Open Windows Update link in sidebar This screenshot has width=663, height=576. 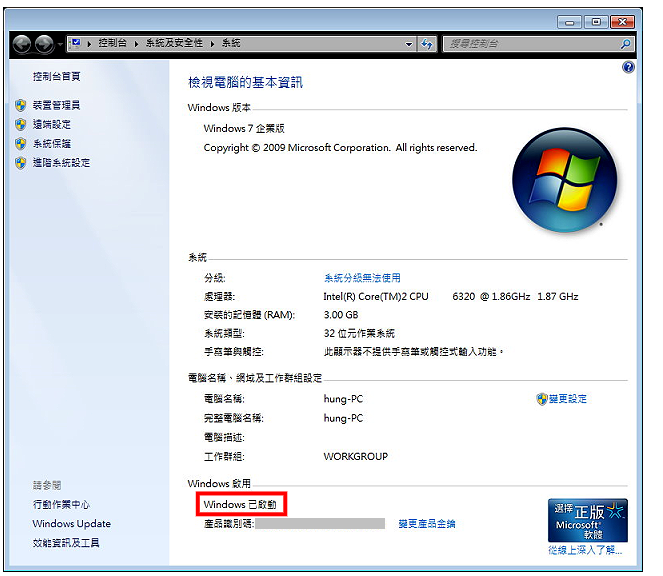pos(71,524)
